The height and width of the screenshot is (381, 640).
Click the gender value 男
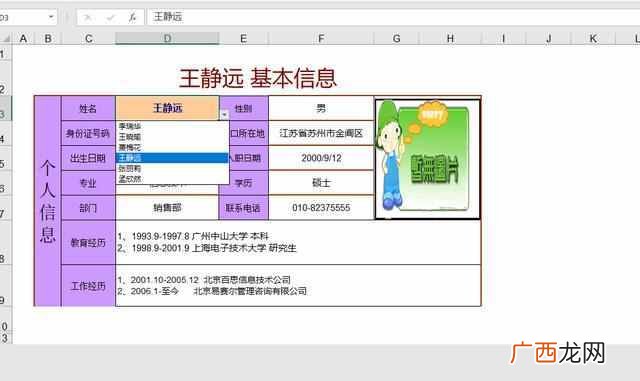[x=321, y=108]
